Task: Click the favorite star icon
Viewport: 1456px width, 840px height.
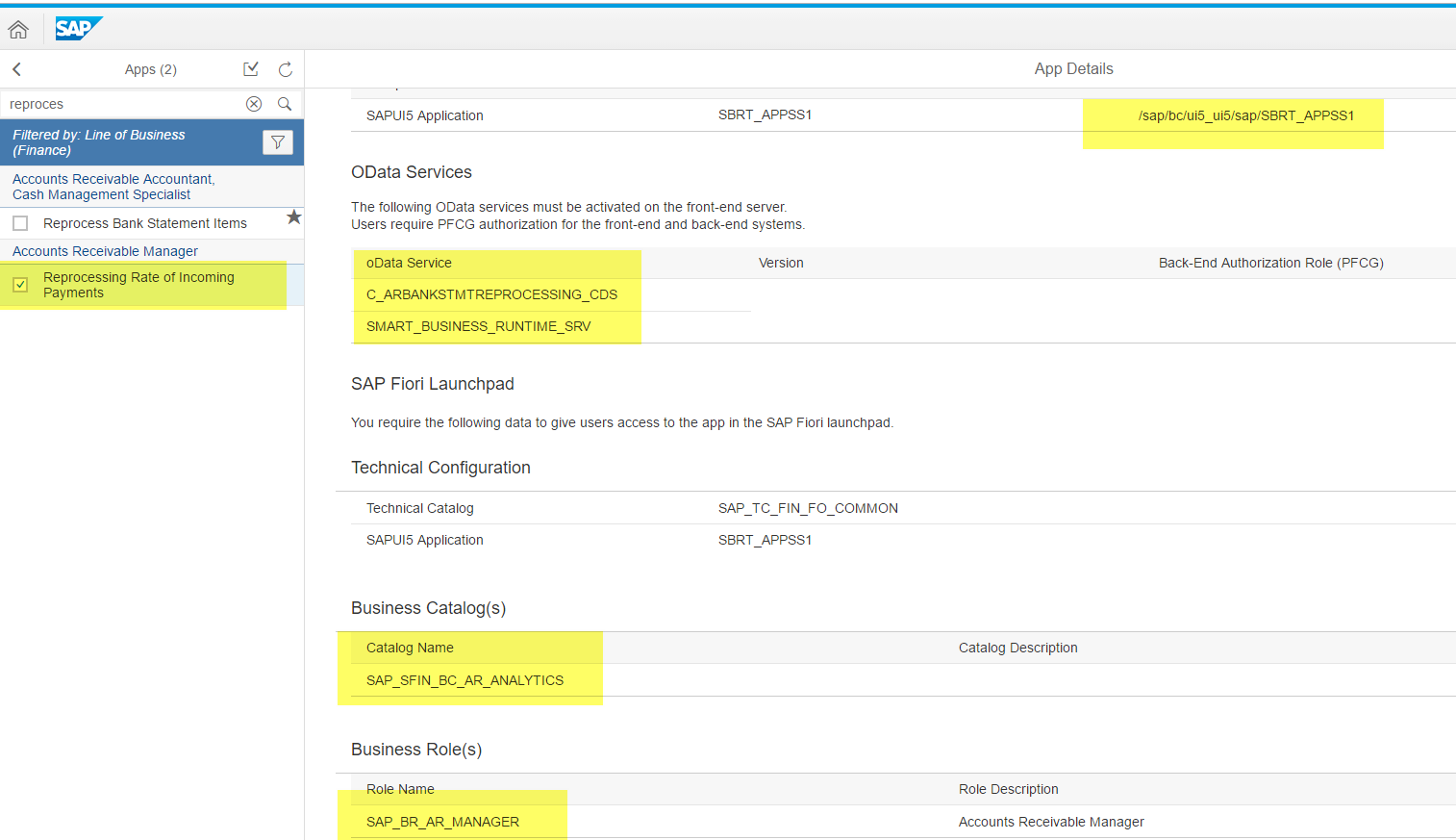Action: pyautogui.click(x=294, y=217)
